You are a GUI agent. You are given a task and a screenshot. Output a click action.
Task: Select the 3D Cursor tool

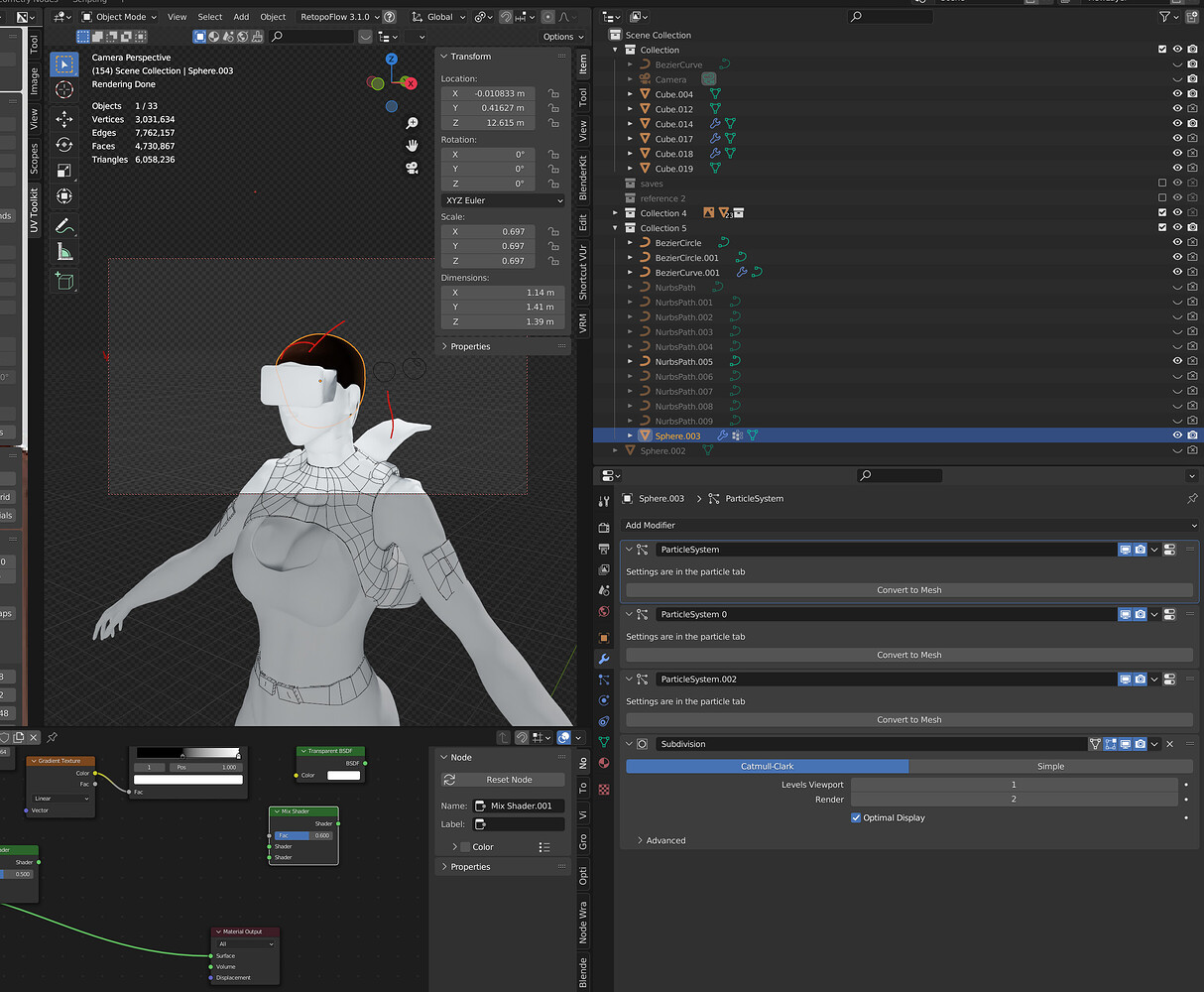[x=64, y=90]
